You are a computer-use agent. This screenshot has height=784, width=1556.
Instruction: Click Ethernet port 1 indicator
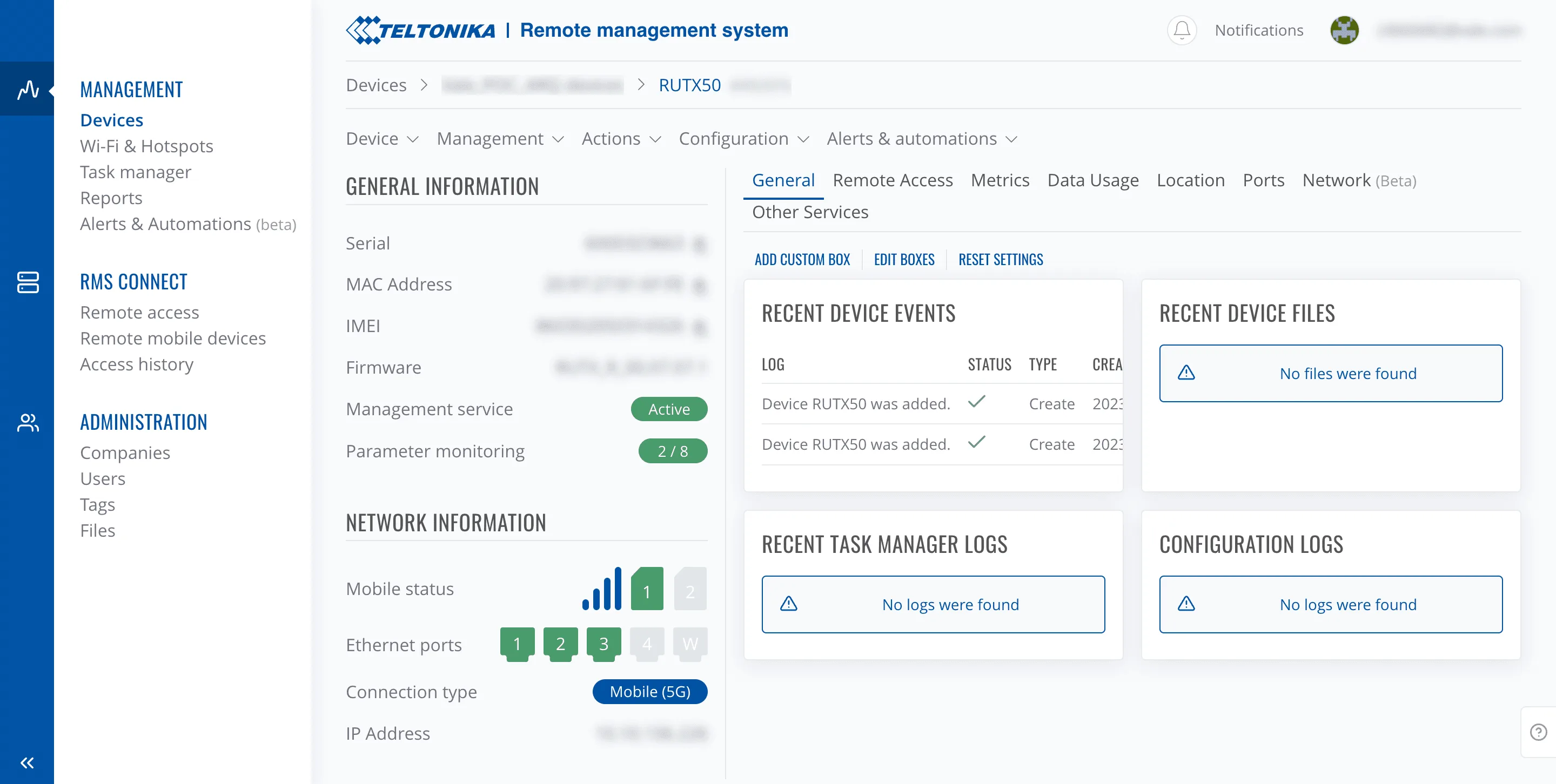click(517, 644)
